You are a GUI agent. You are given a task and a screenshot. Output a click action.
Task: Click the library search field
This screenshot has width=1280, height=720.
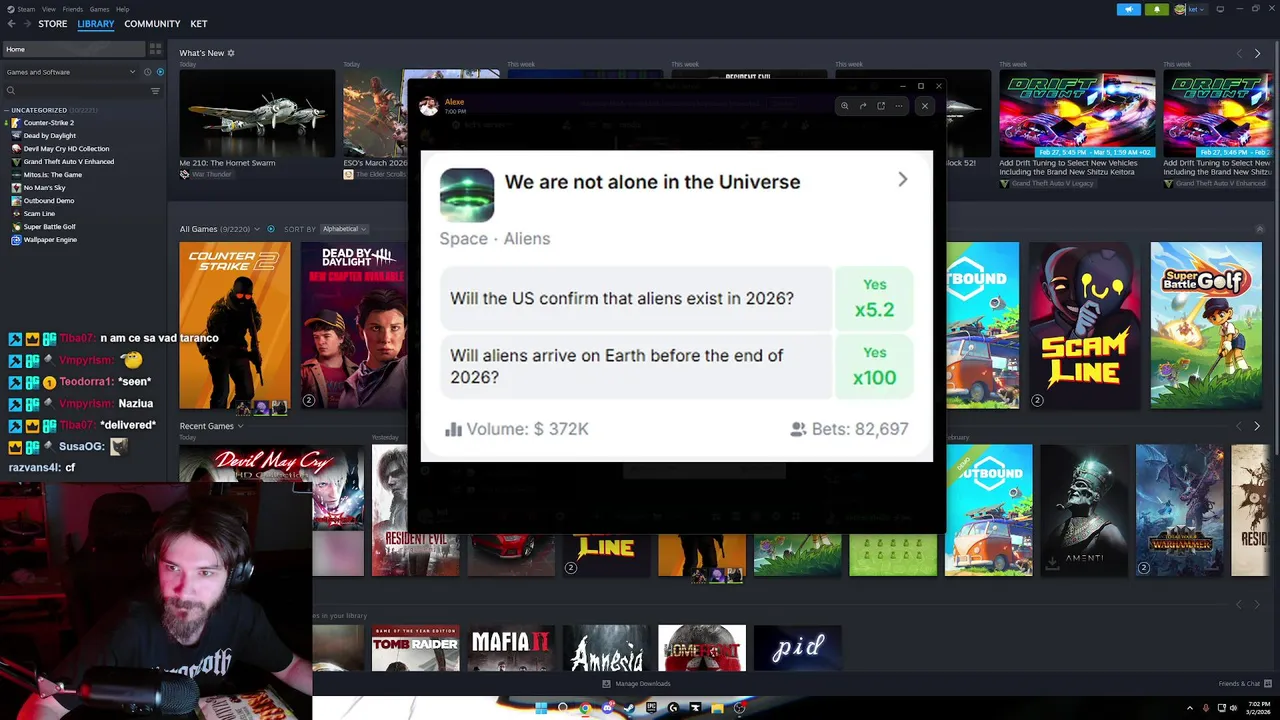[x=75, y=91]
